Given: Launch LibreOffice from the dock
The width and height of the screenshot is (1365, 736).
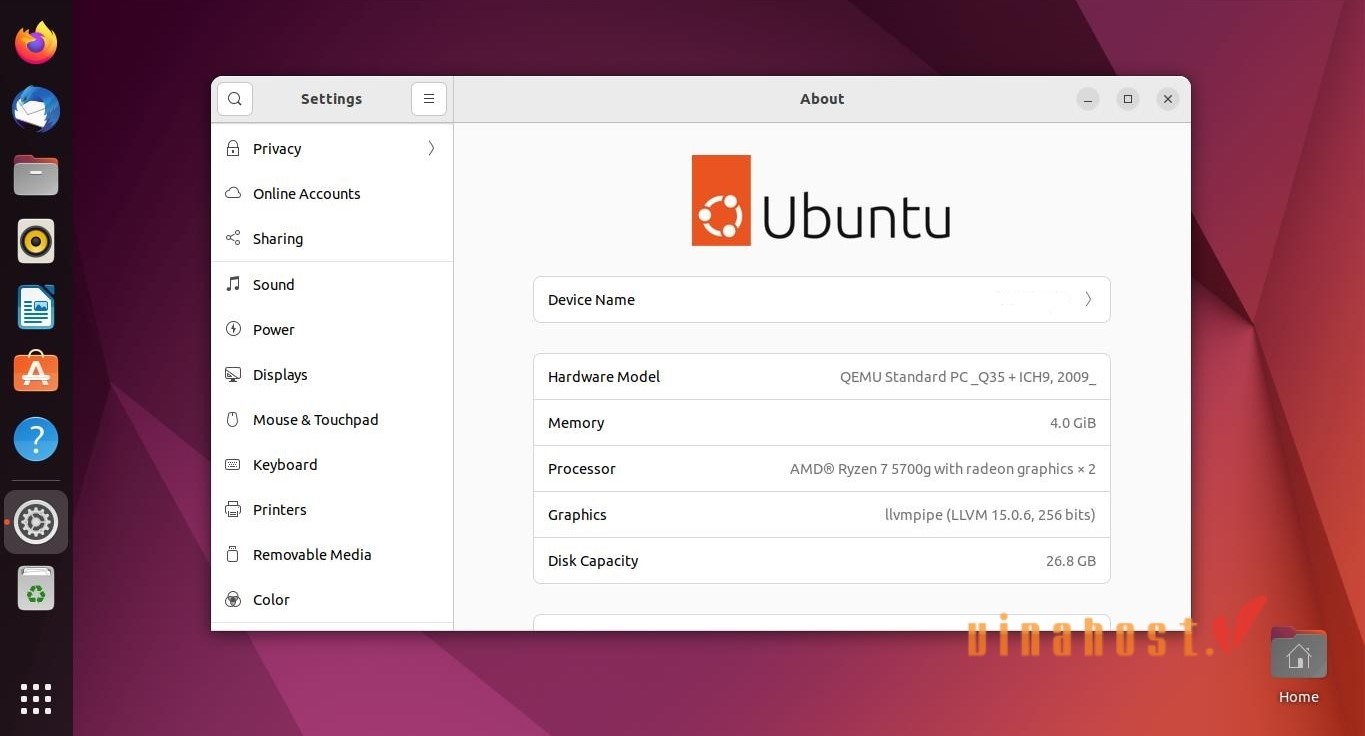Looking at the screenshot, I should (36, 307).
